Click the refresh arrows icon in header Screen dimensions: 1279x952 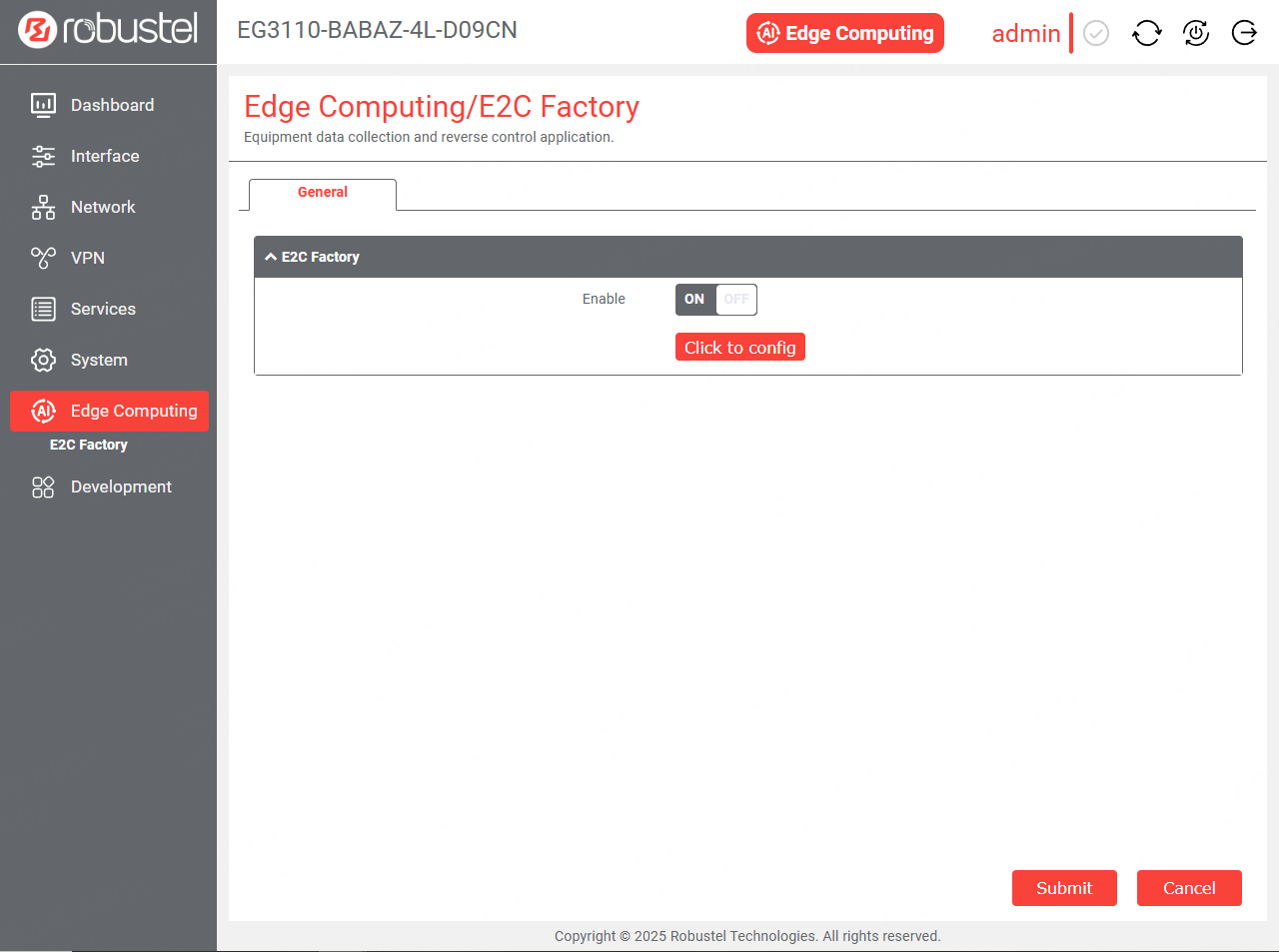1146,33
